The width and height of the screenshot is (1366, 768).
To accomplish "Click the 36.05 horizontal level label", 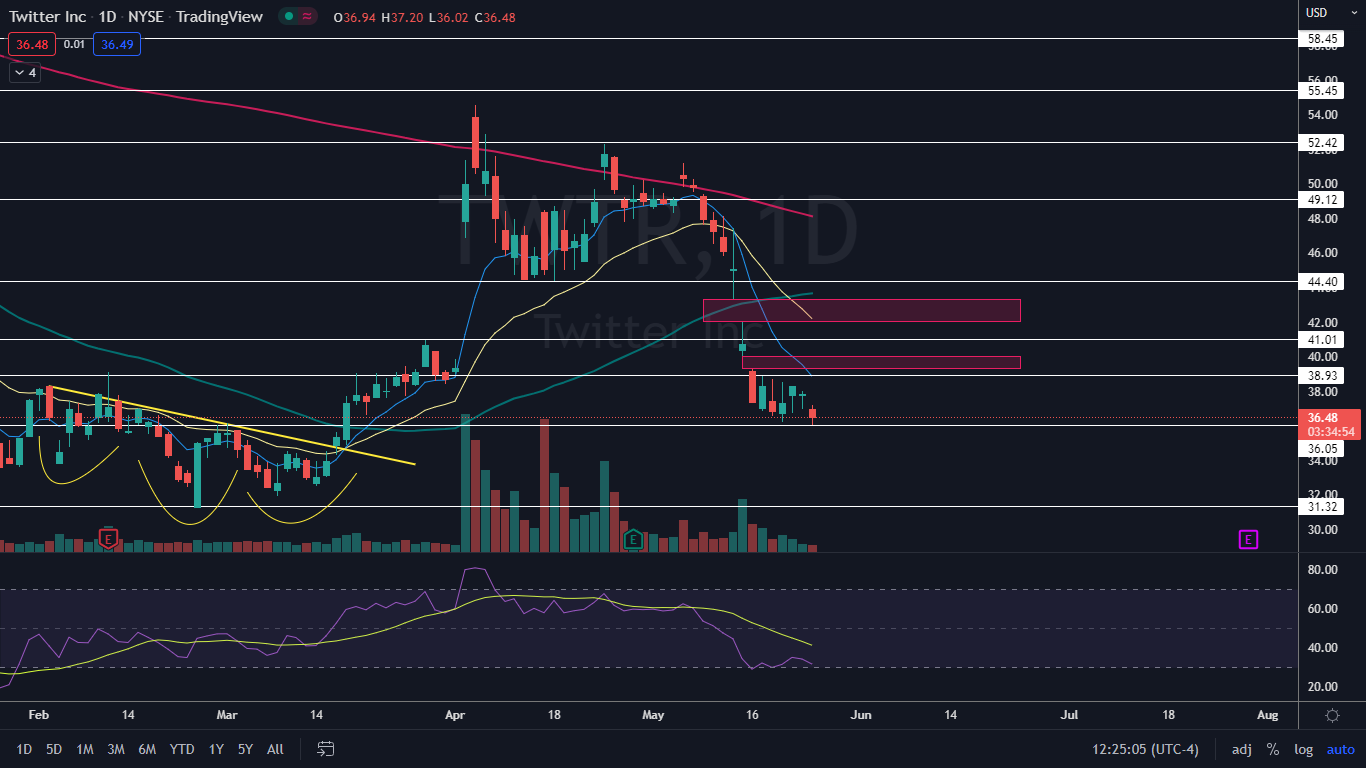I will (x=1322, y=449).
